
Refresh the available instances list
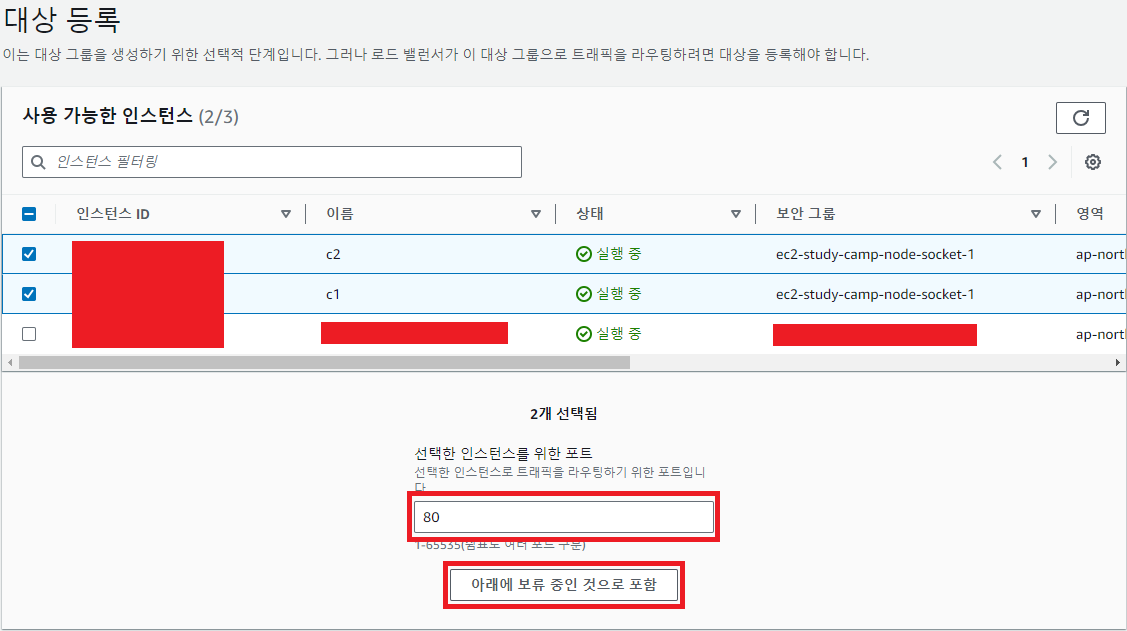[1080, 118]
